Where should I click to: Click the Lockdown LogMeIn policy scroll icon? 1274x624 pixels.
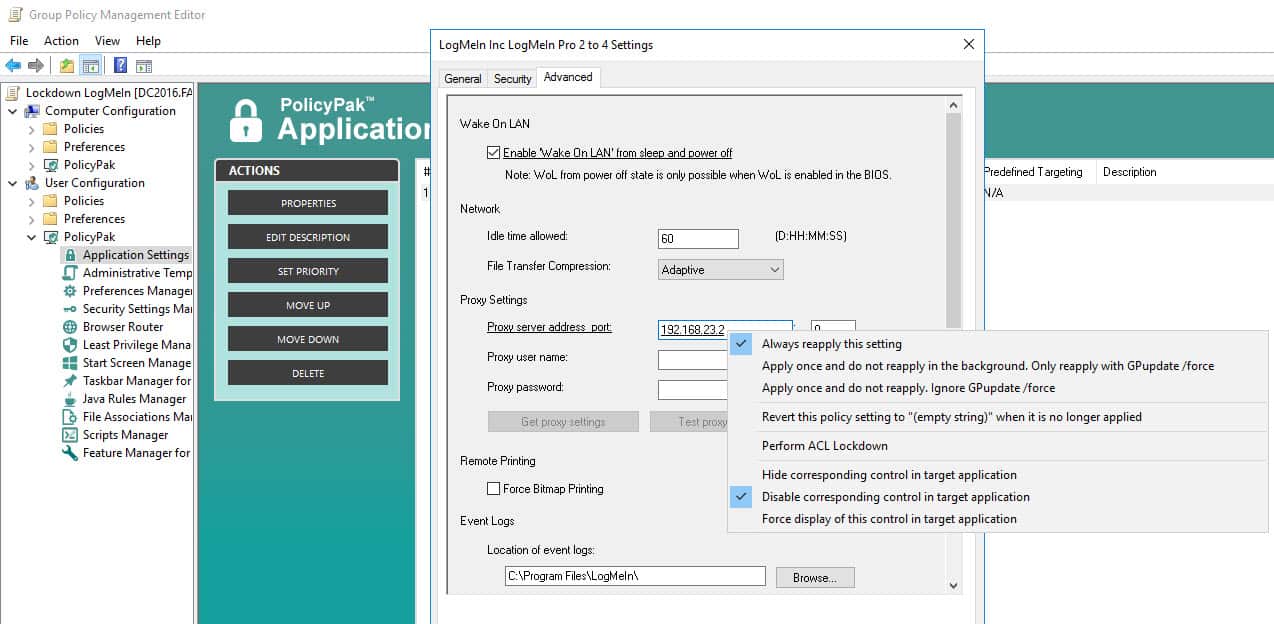pos(13,93)
